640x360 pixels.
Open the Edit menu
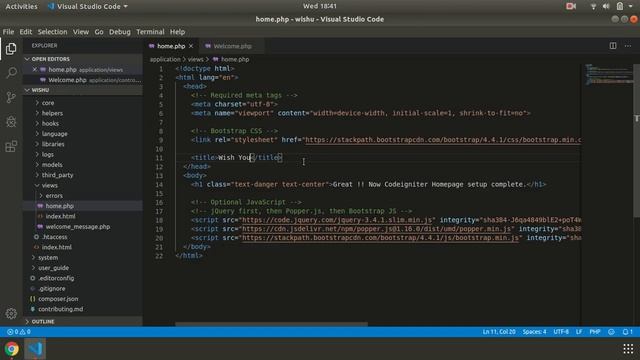(25, 32)
